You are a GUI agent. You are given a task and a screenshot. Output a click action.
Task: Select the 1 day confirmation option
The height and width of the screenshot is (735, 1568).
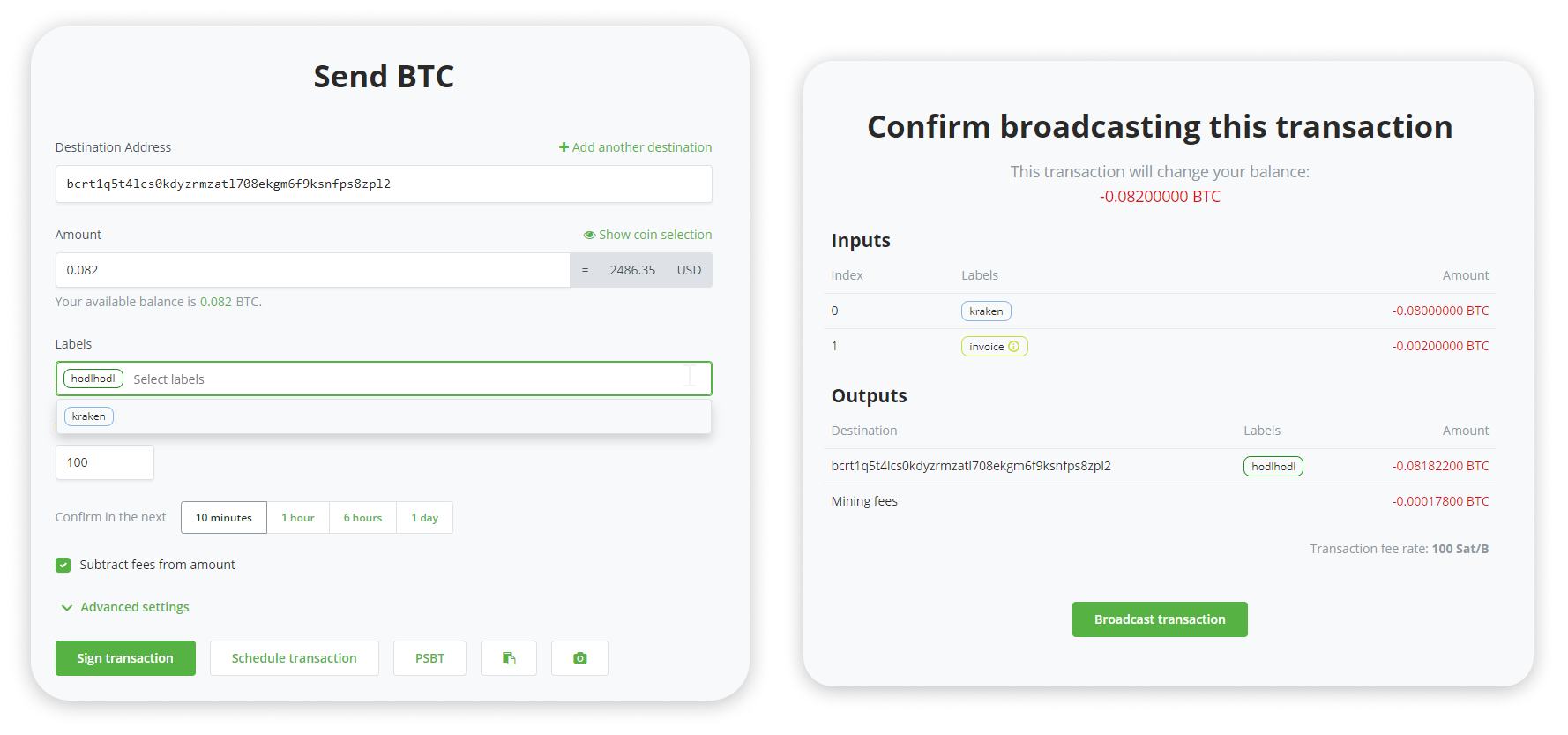click(425, 518)
